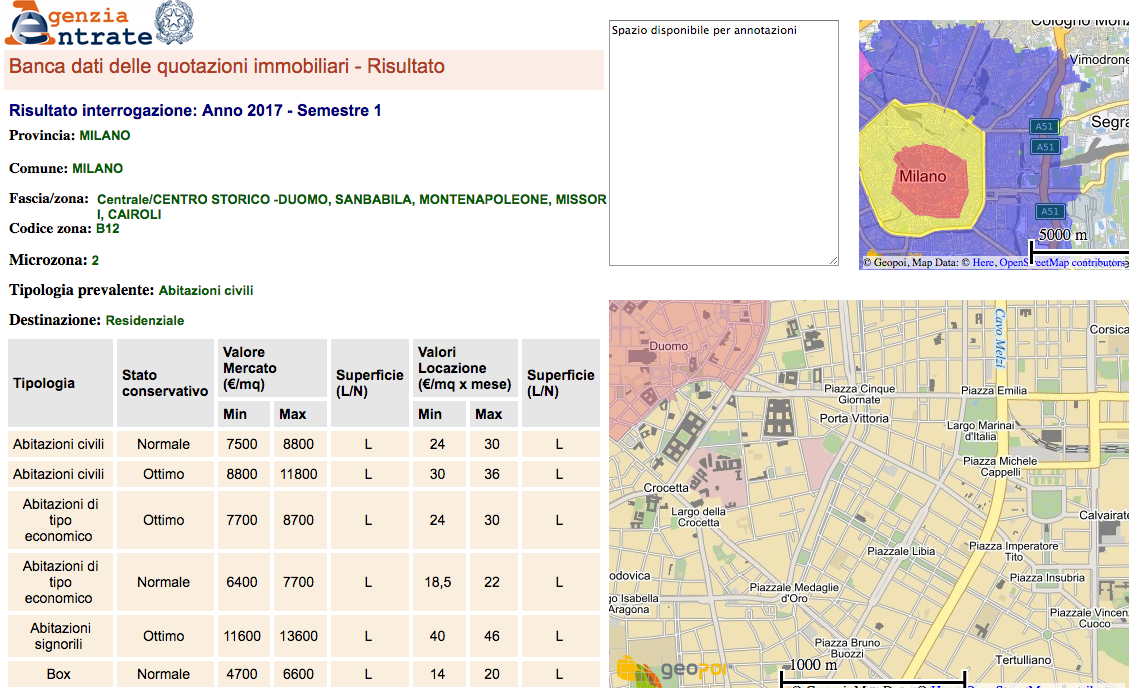The height and width of the screenshot is (688, 1137).
Task: Click the 7500 minimum market value cell
Action: click(x=242, y=444)
